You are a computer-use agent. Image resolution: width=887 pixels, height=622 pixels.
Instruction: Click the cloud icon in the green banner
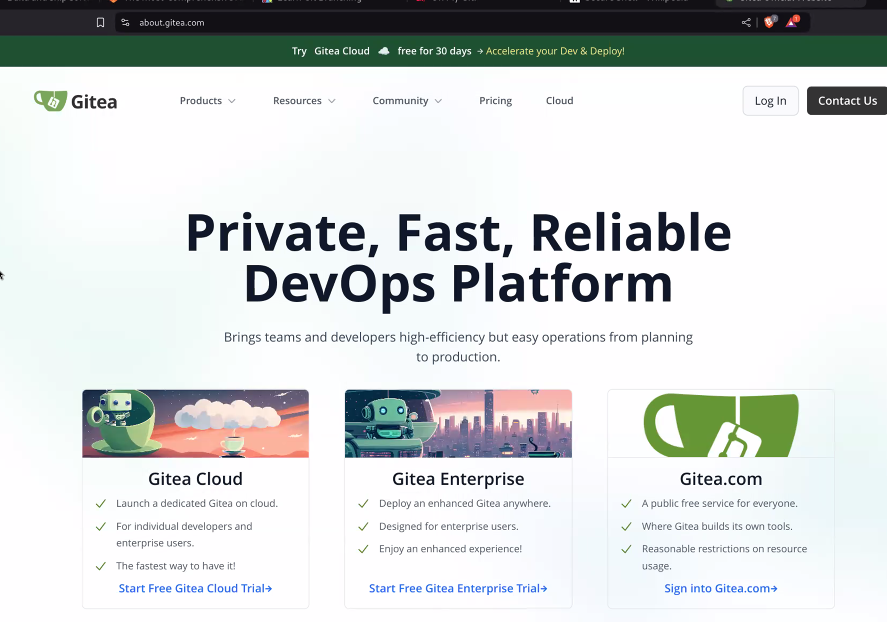(x=384, y=51)
